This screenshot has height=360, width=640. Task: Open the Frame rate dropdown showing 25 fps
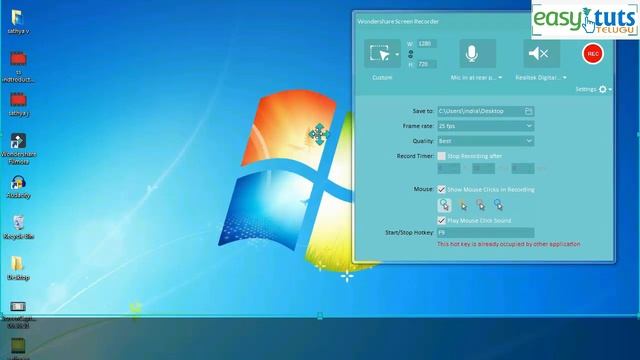coord(486,126)
